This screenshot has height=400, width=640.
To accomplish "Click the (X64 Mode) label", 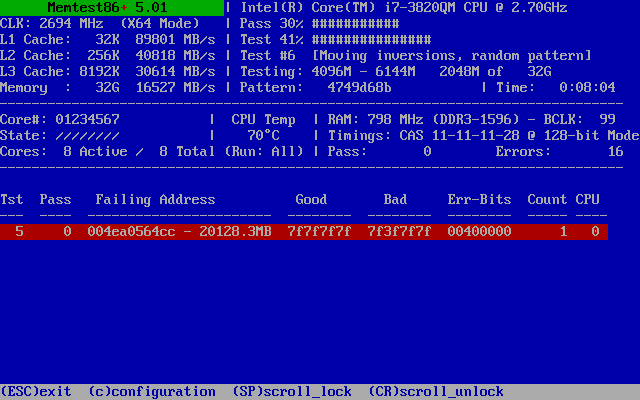I will [x=160, y=23].
